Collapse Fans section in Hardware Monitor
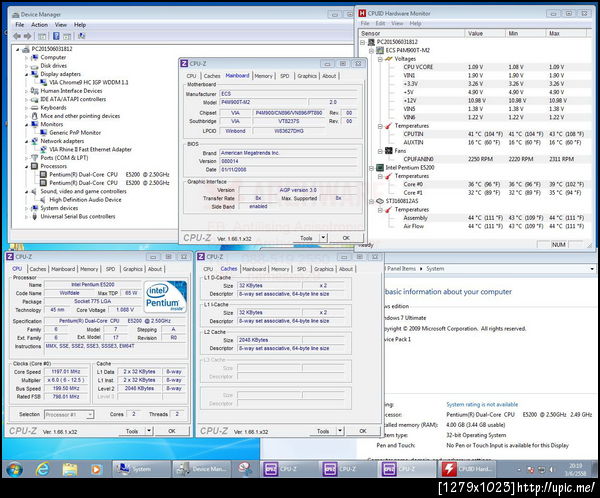 tap(380, 151)
